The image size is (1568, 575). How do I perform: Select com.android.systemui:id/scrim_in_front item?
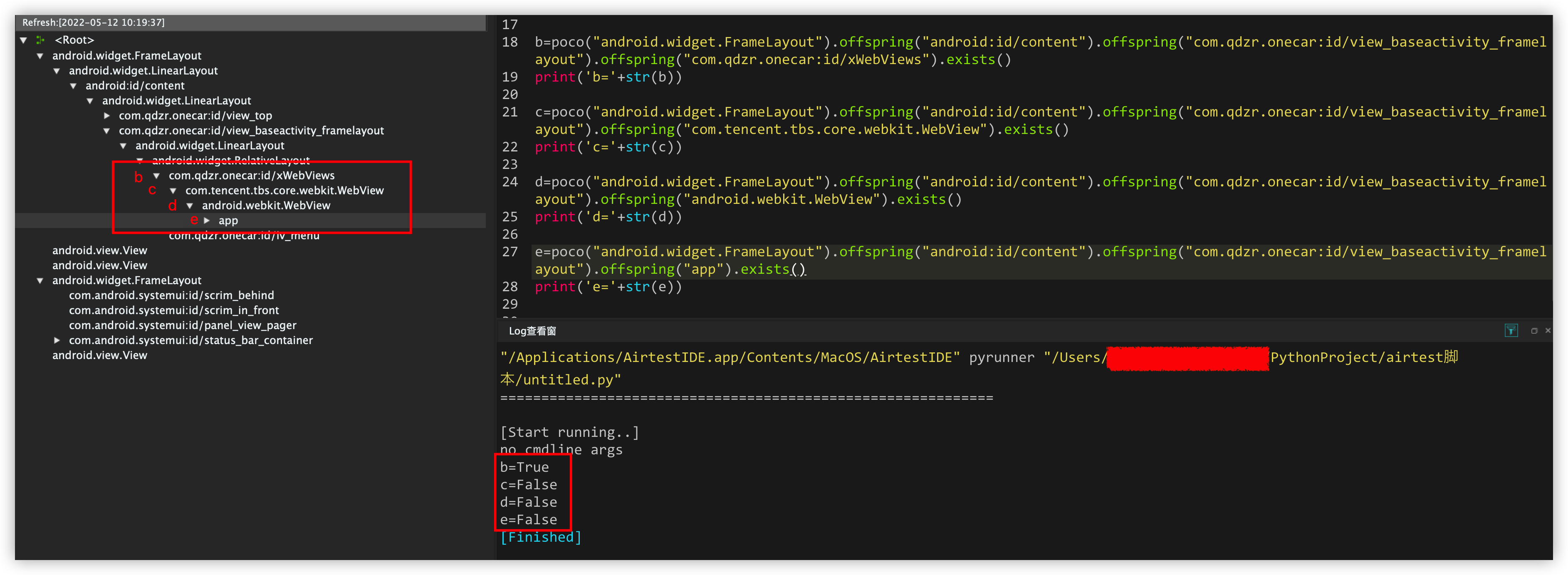coord(173,311)
